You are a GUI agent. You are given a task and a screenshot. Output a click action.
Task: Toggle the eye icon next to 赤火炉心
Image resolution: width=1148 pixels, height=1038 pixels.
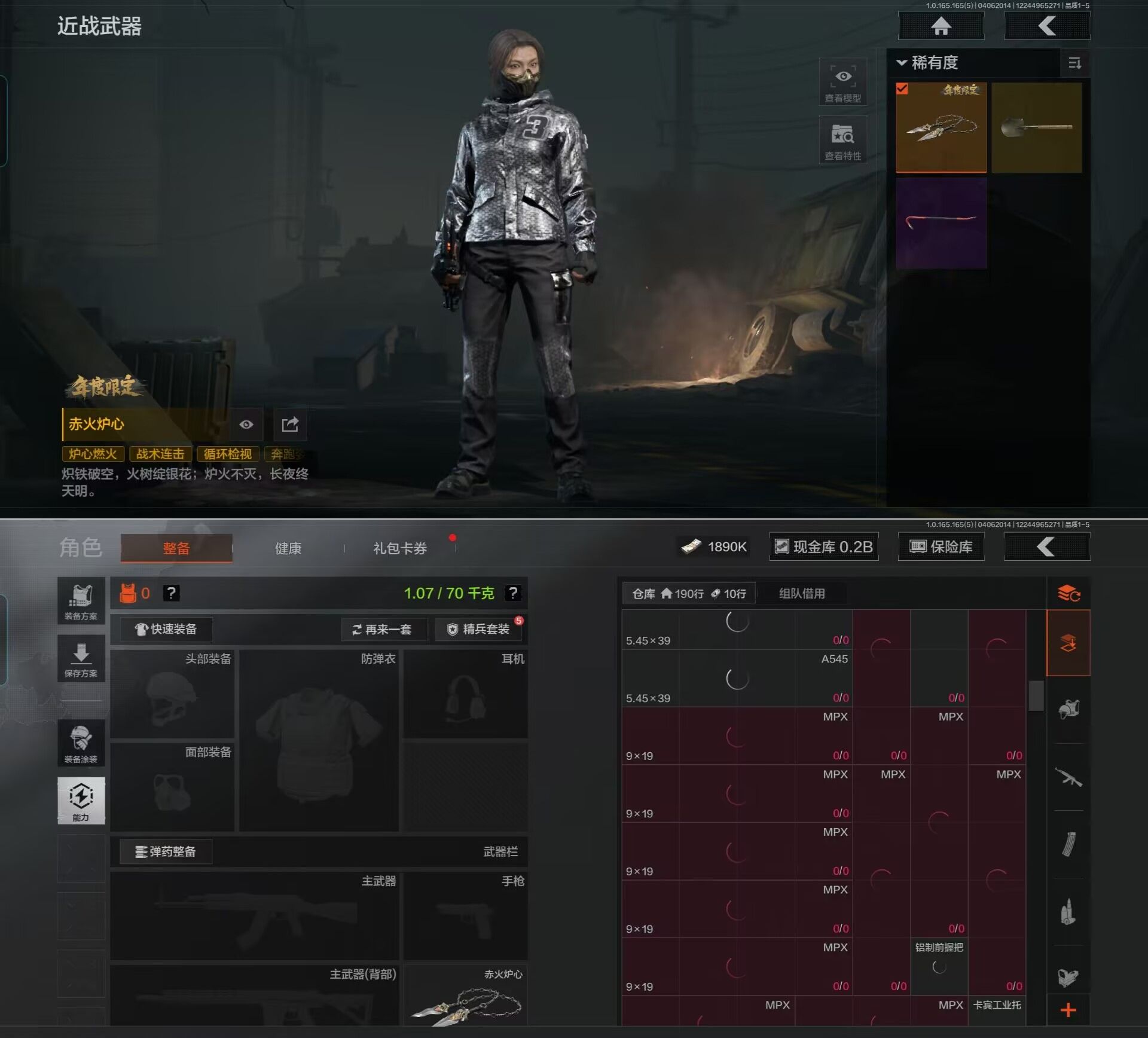coord(246,424)
